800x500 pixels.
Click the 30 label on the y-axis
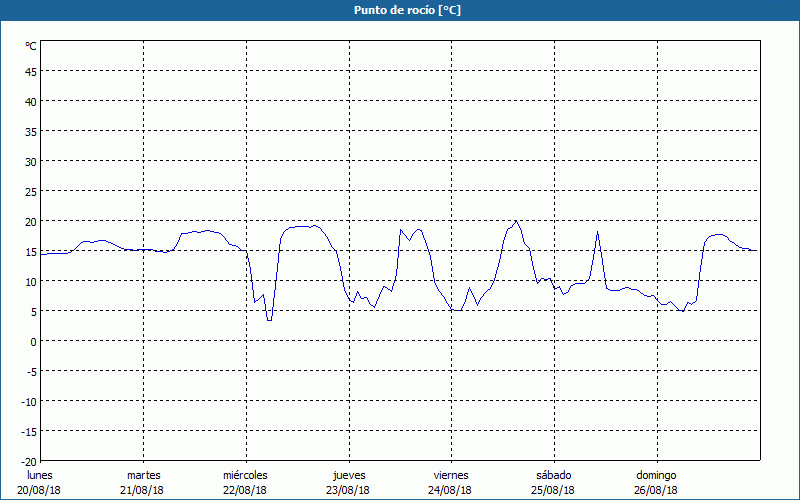31,161
